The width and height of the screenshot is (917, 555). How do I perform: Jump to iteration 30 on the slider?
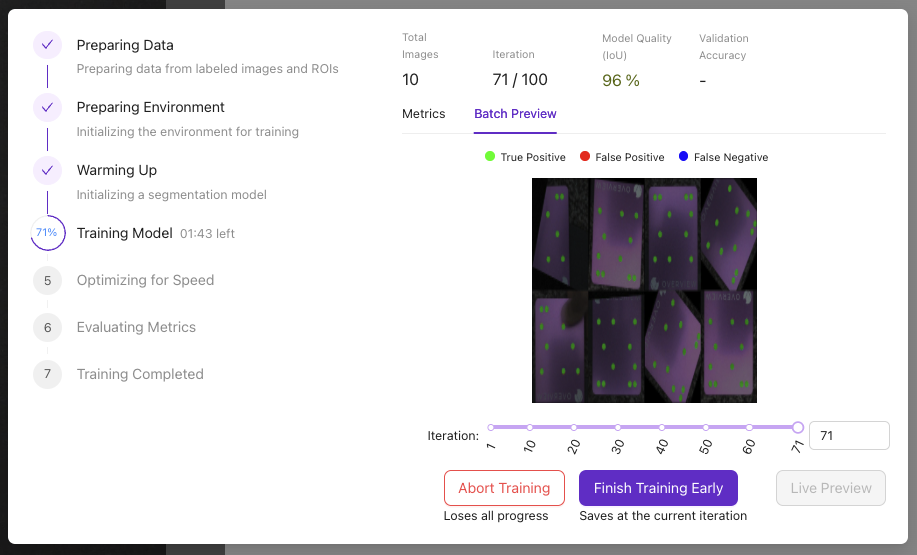618,427
